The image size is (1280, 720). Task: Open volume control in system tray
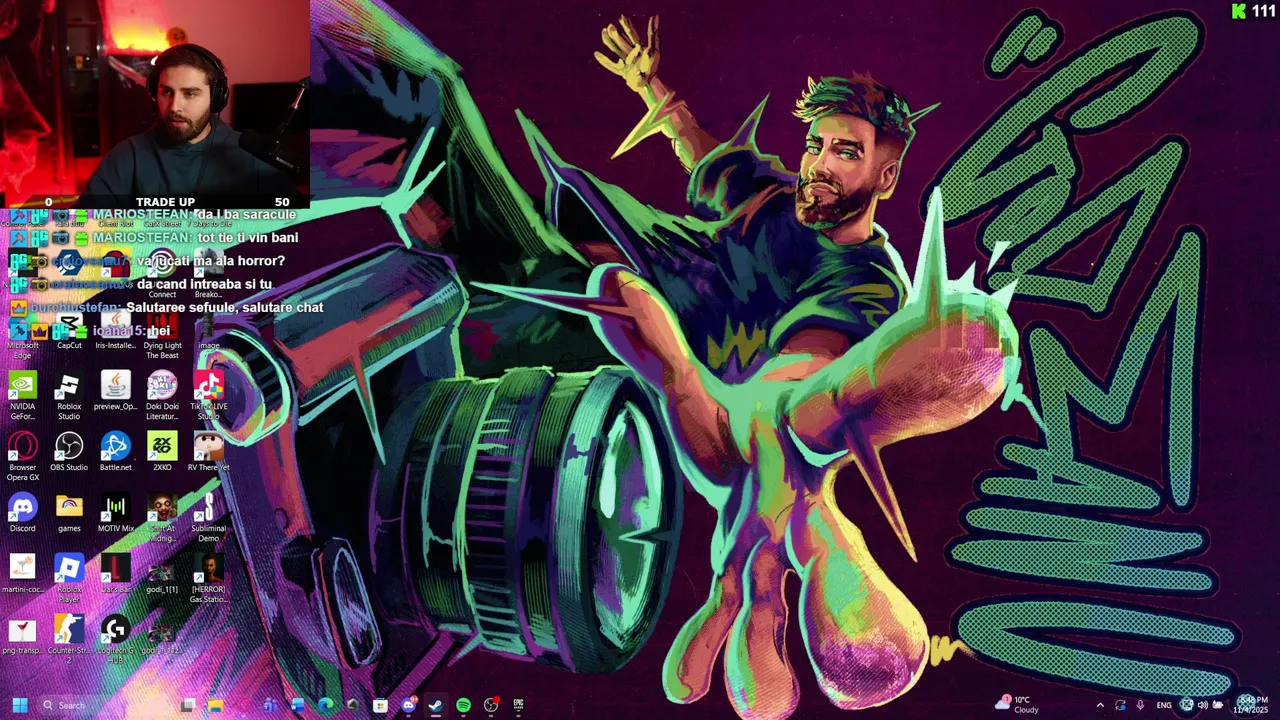coord(1202,705)
